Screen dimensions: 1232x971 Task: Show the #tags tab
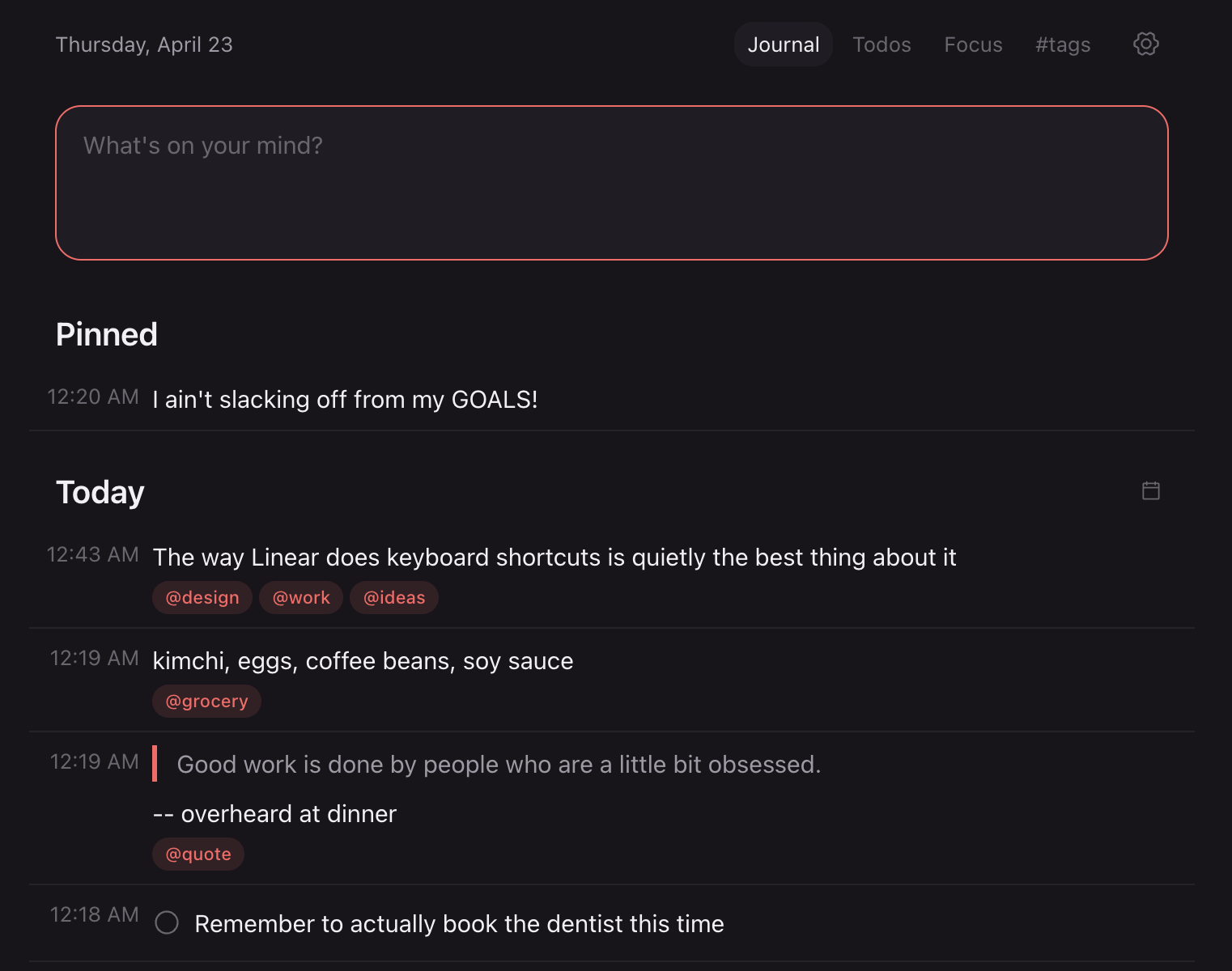pos(1062,45)
